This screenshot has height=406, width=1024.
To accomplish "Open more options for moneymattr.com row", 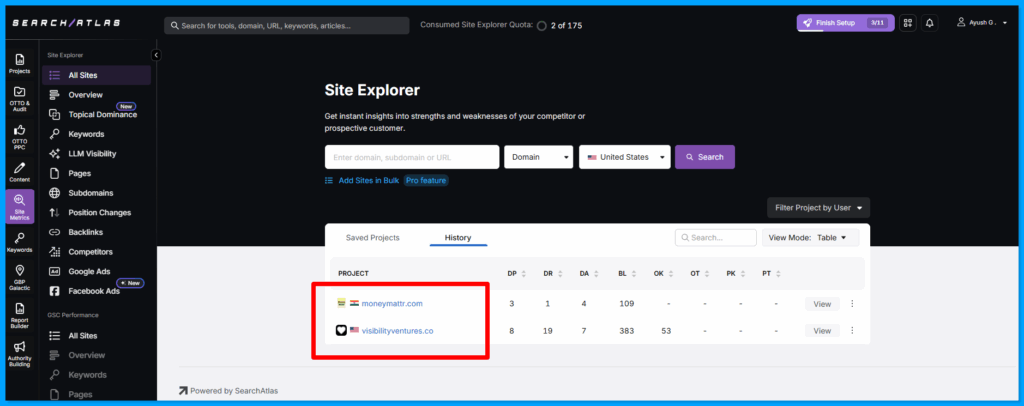I will (852, 304).
